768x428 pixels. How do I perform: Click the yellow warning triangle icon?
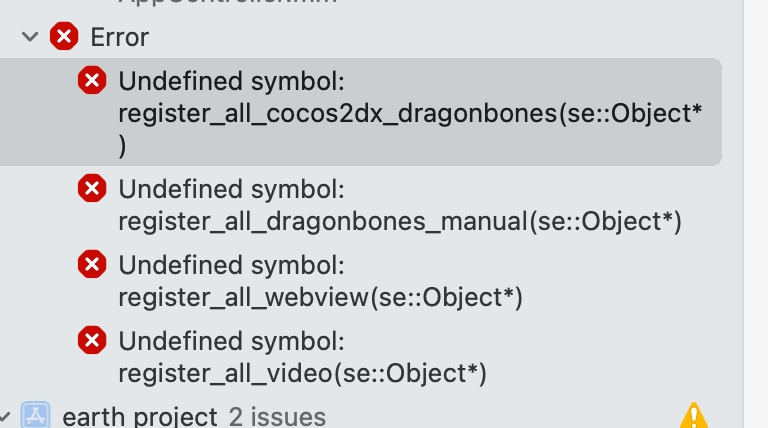click(693, 415)
